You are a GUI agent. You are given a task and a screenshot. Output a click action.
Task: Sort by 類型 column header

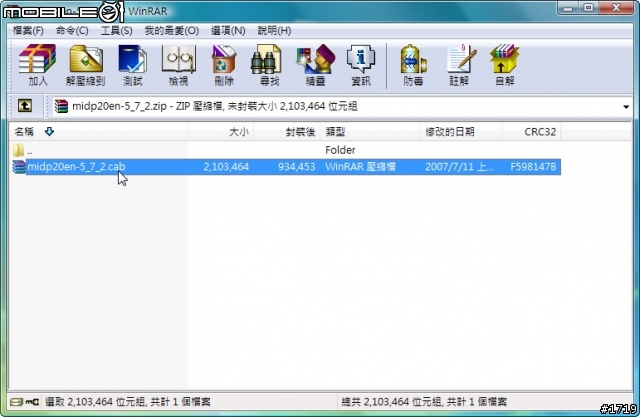tap(370, 132)
